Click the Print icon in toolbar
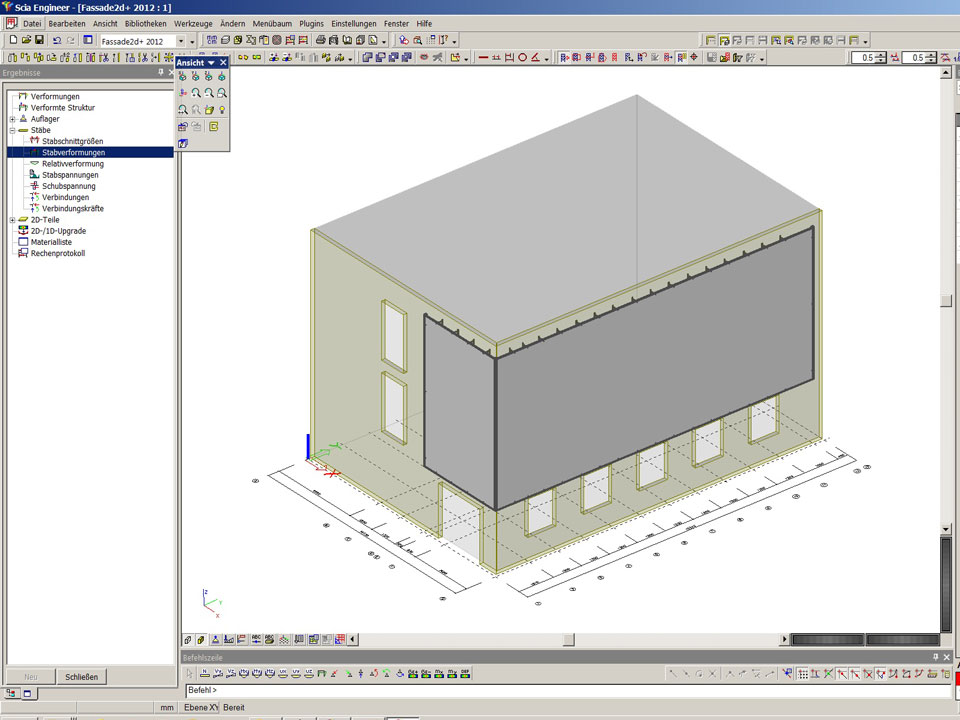Screen dimensions: 960x720 [321, 40]
